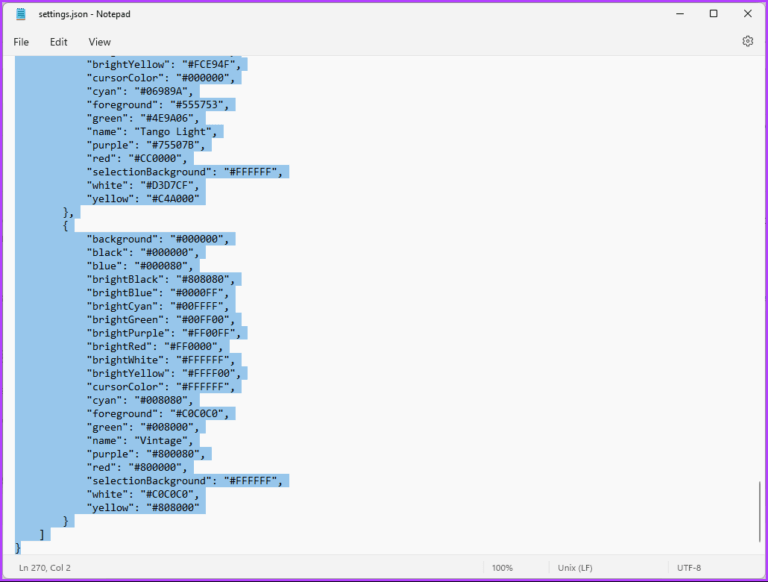
Task: Click the "red": "#800000" line
Action: coord(137,467)
